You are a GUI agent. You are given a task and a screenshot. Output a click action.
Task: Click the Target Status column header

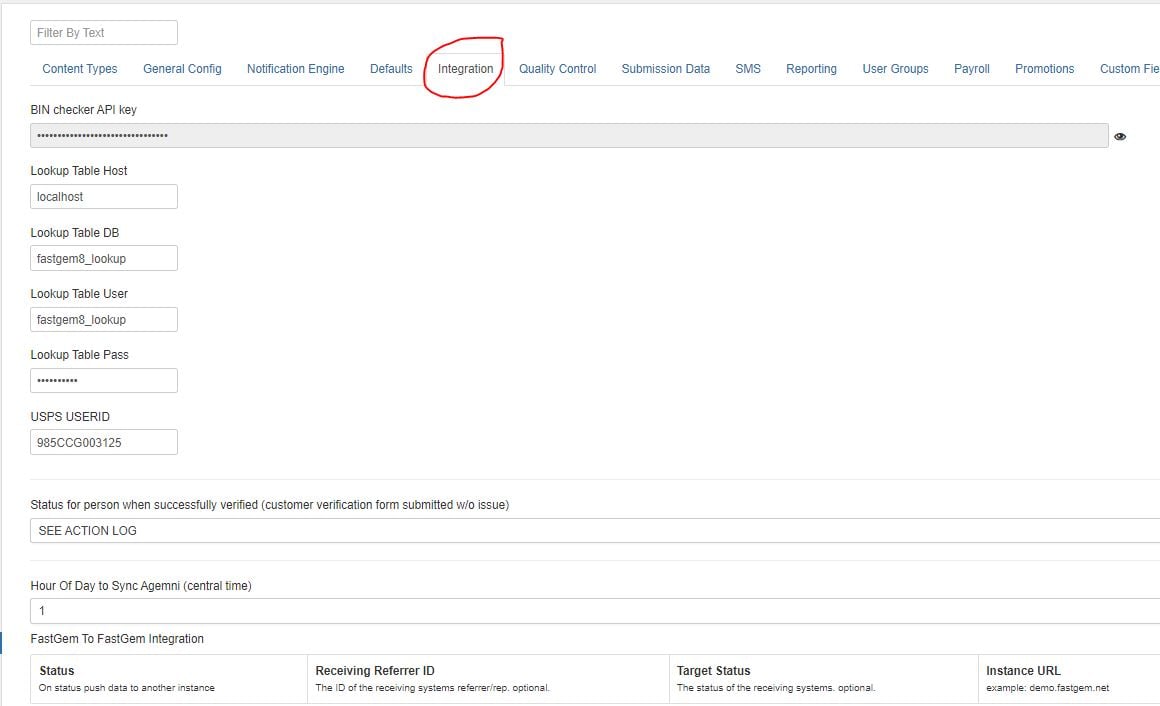tap(713, 670)
